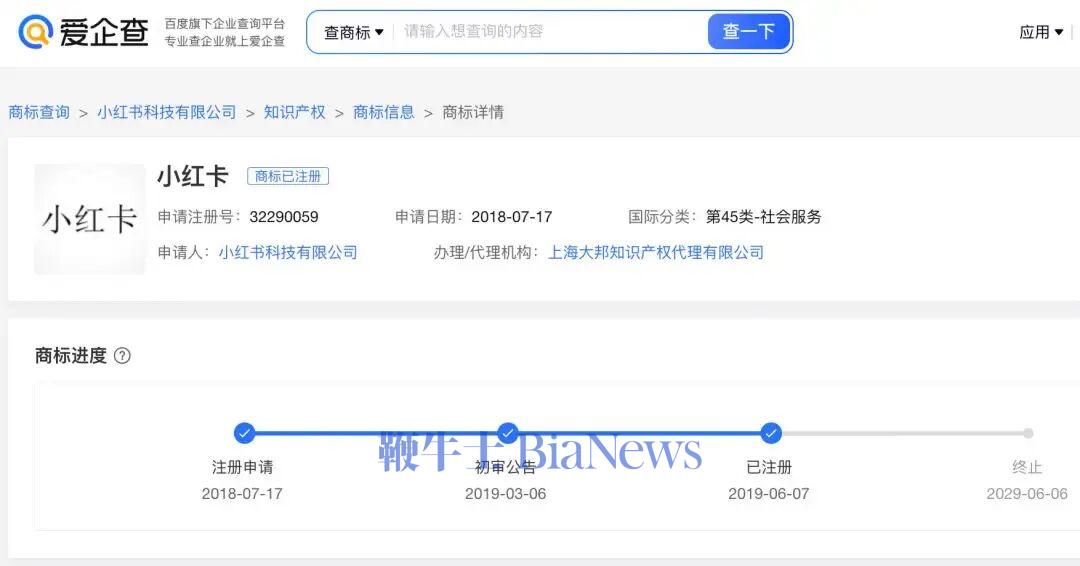Viewport: 1080px width, 566px height.
Task: Open 小红书科技有限公司 breadcrumb link
Action: pos(167,112)
